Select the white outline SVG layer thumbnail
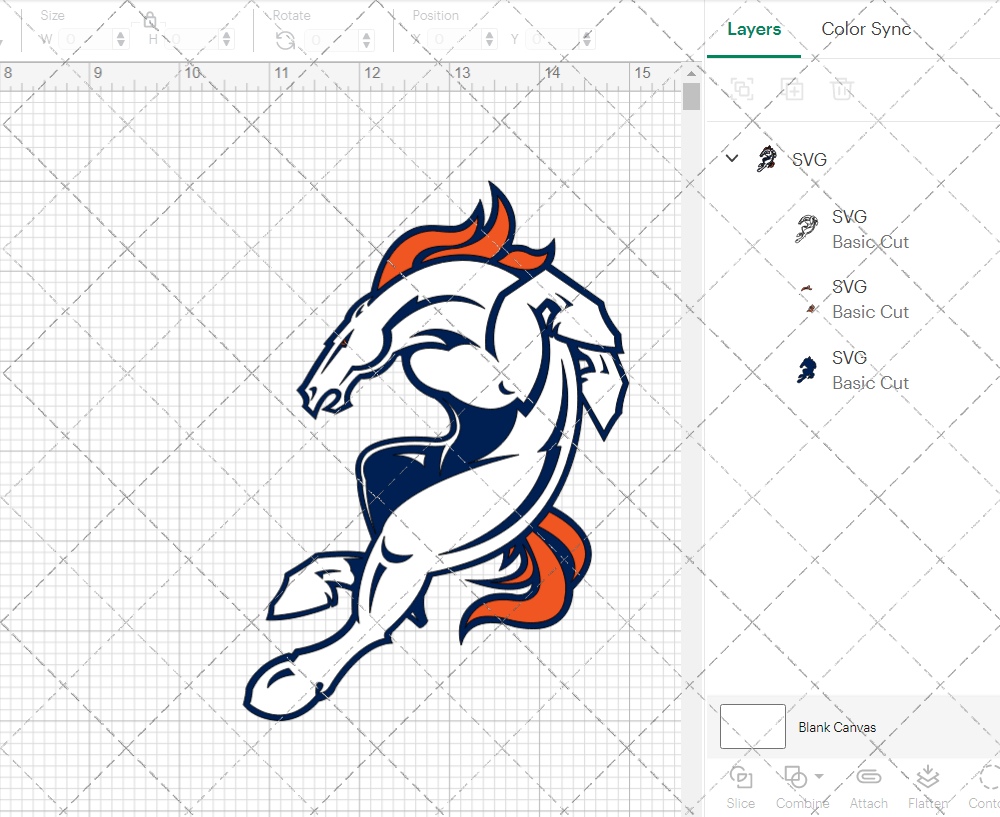1000x817 pixels. tap(807, 229)
